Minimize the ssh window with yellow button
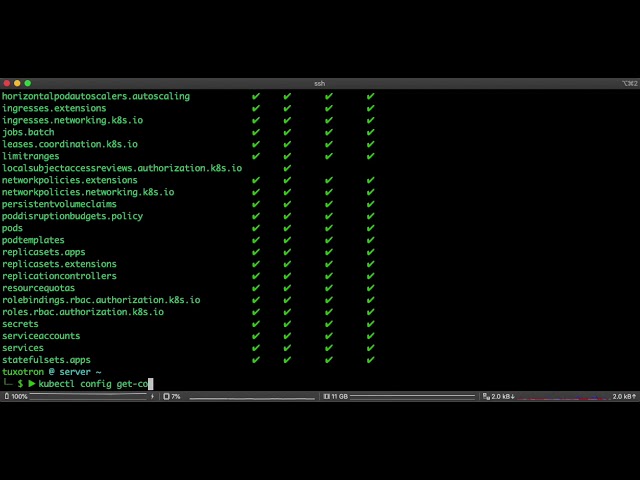640x480 pixels. (x=17, y=83)
